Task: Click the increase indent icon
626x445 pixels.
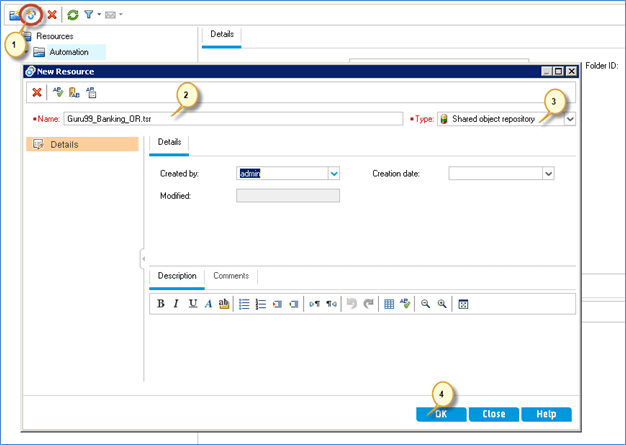Action: click(x=277, y=304)
